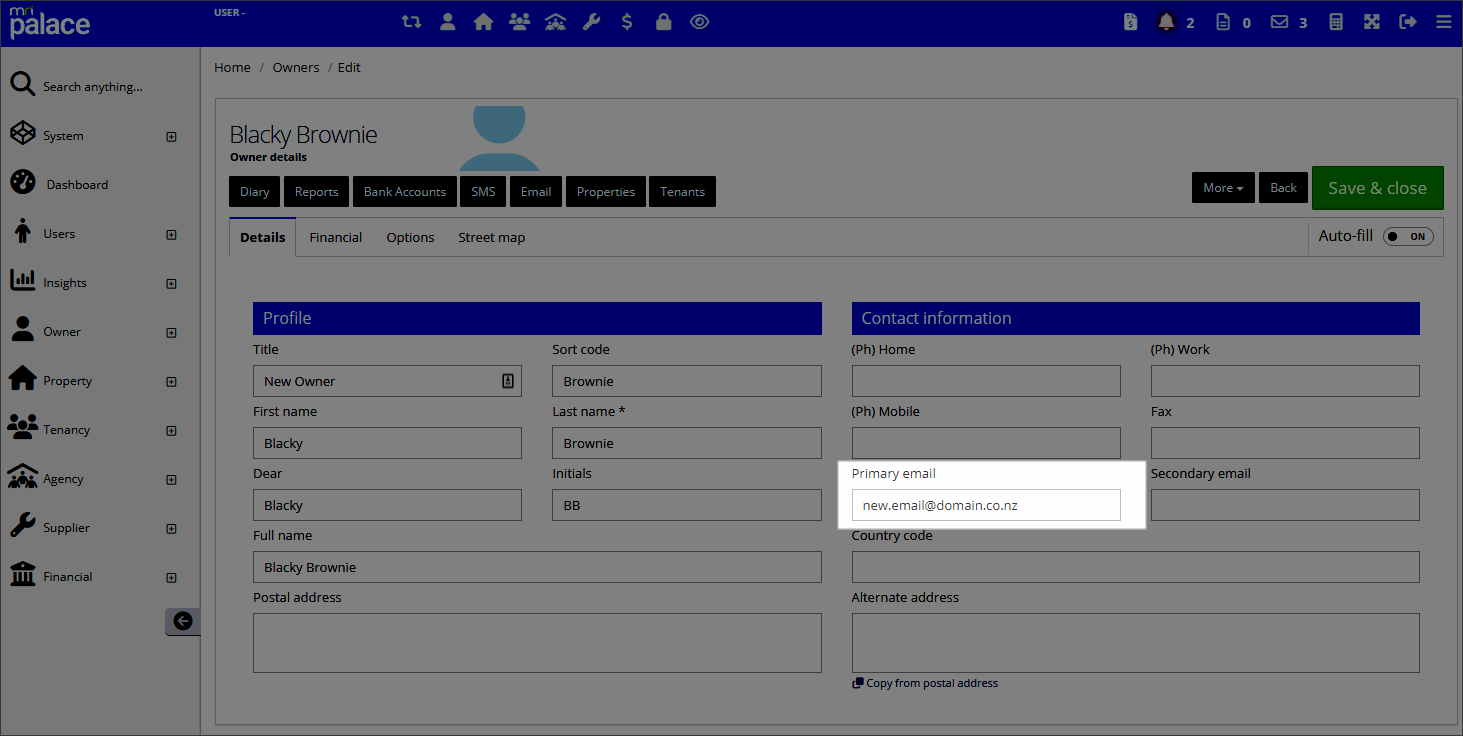
Task: Click the Alternate address text area
Action: [x=1136, y=643]
